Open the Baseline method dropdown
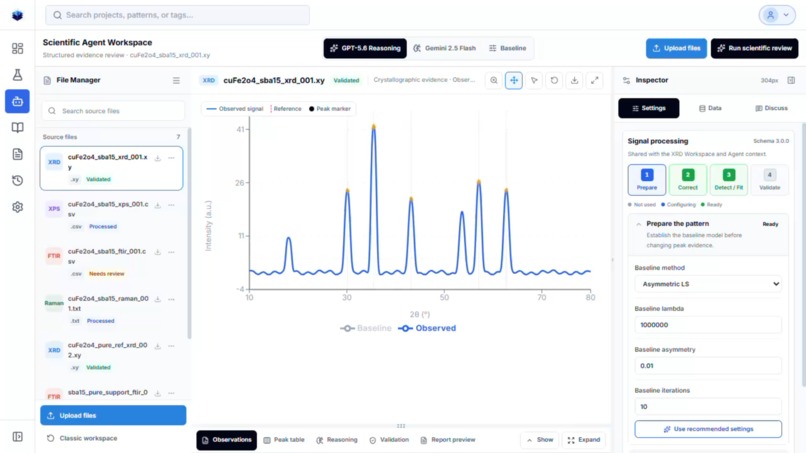The height and width of the screenshot is (453, 806). click(x=708, y=284)
